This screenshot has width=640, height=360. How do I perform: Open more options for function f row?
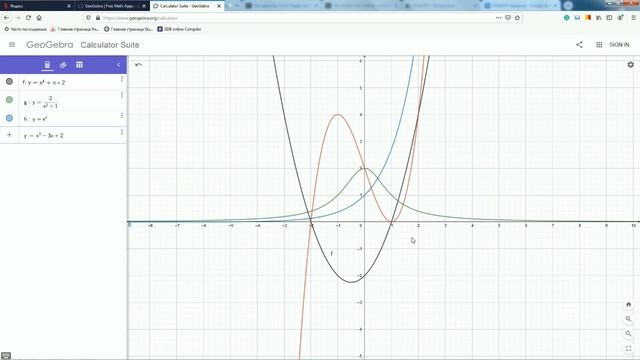(122, 79)
